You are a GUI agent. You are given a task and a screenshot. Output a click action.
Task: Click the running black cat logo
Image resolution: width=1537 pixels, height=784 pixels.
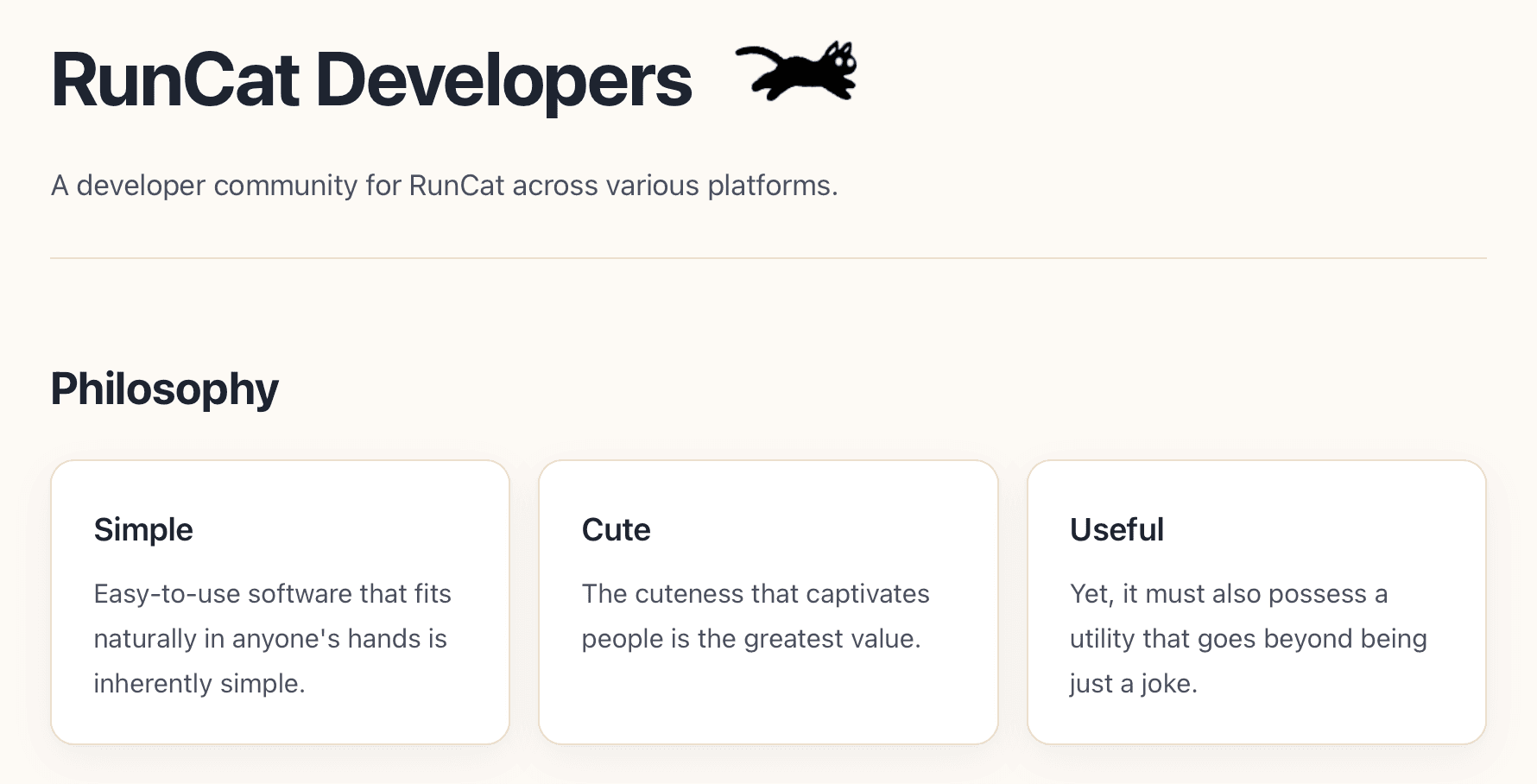796,70
